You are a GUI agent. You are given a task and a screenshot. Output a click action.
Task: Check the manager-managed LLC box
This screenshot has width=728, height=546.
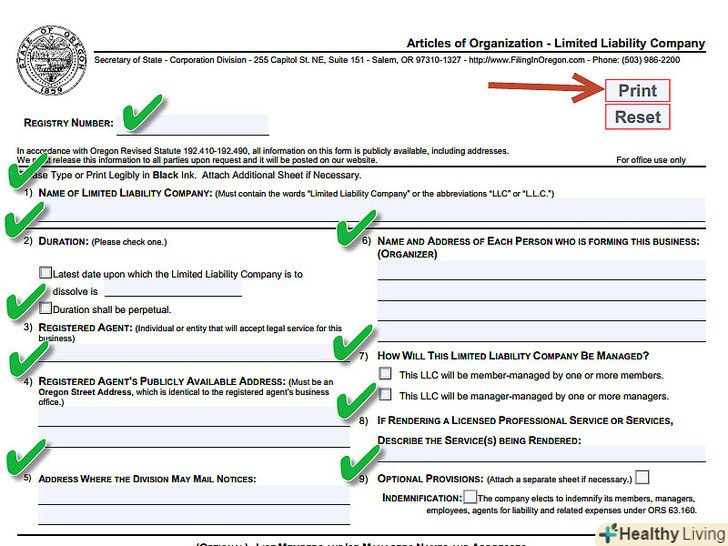tap(385, 394)
